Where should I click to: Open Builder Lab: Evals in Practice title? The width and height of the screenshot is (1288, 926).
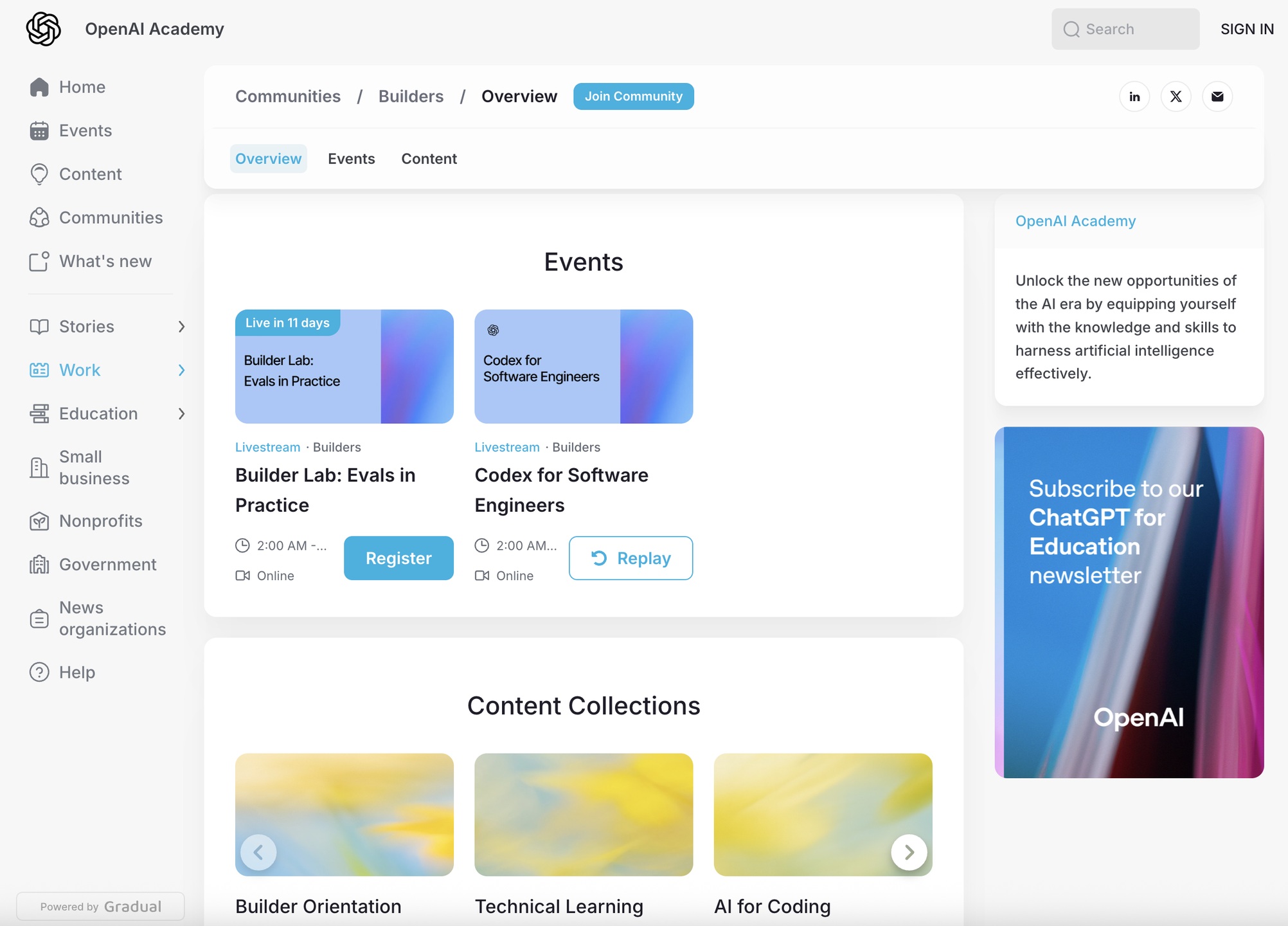tap(325, 490)
